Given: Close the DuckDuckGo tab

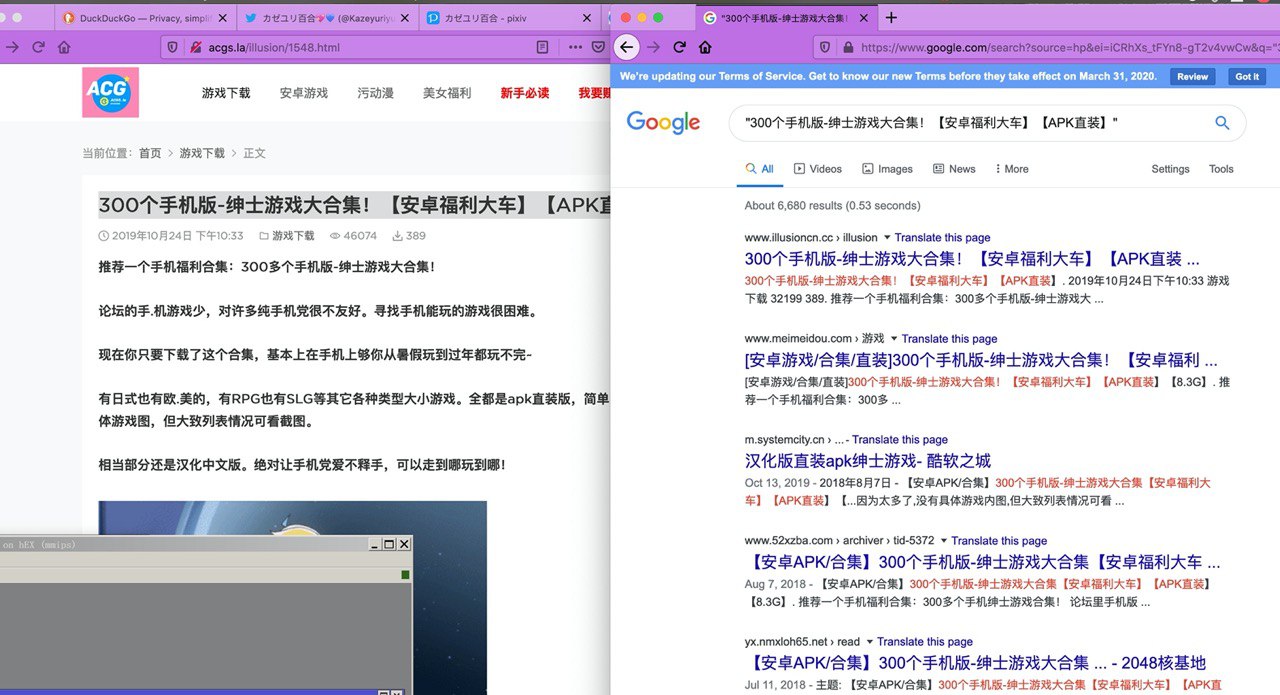Looking at the screenshot, I should pos(221,18).
